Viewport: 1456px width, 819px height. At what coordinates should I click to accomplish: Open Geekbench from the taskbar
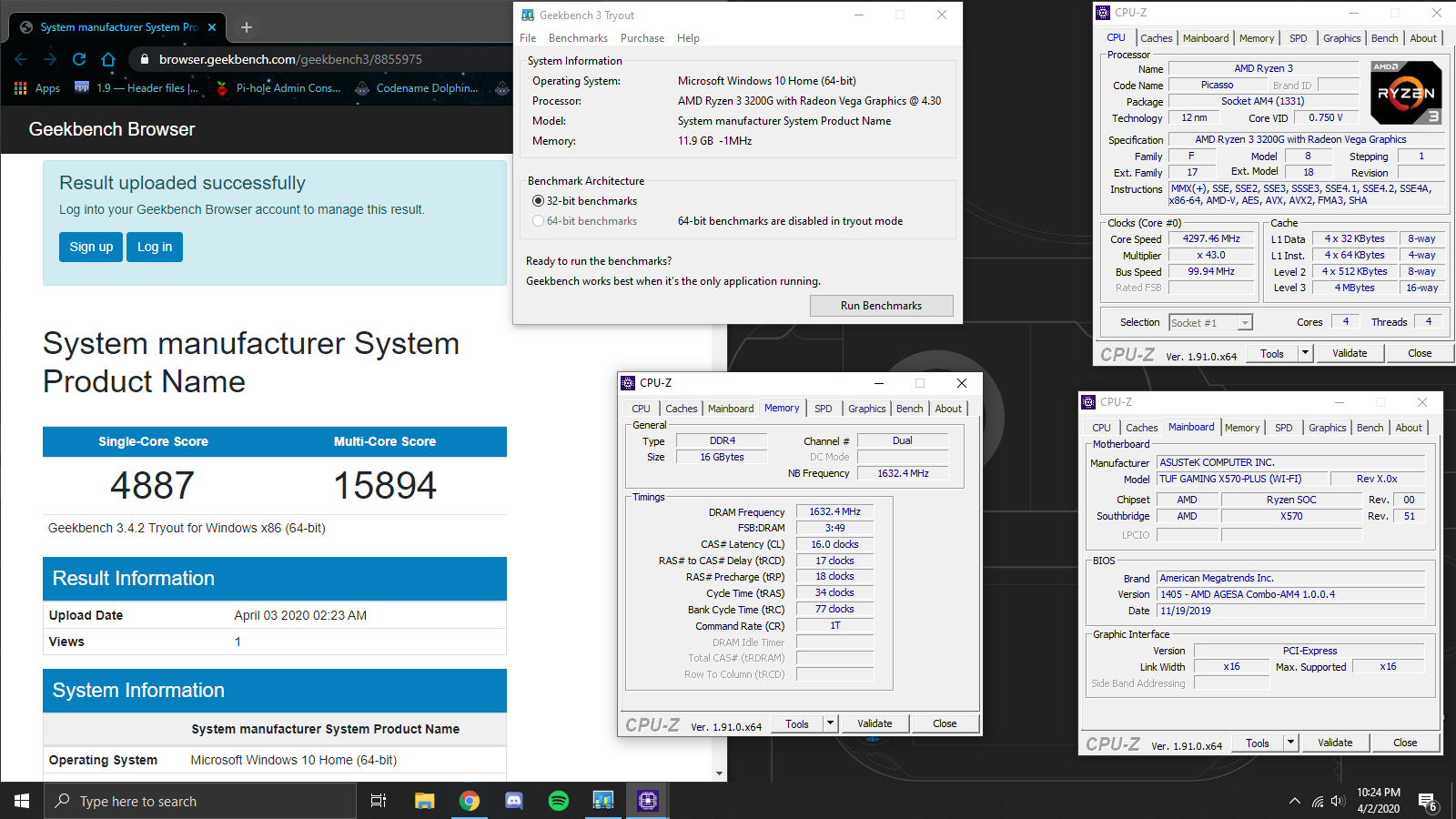(603, 801)
